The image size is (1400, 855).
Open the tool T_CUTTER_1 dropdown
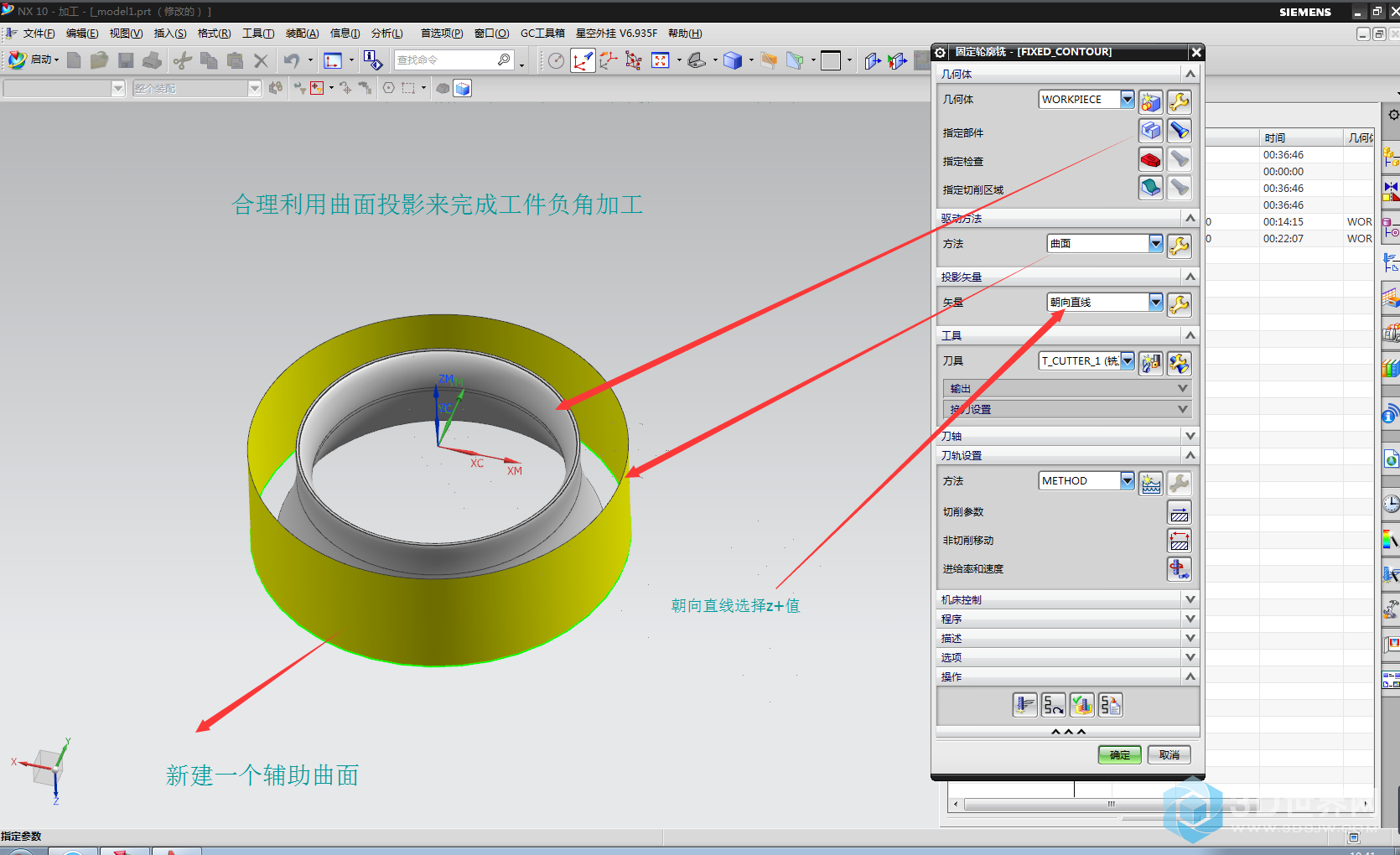(x=1128, y=360)
